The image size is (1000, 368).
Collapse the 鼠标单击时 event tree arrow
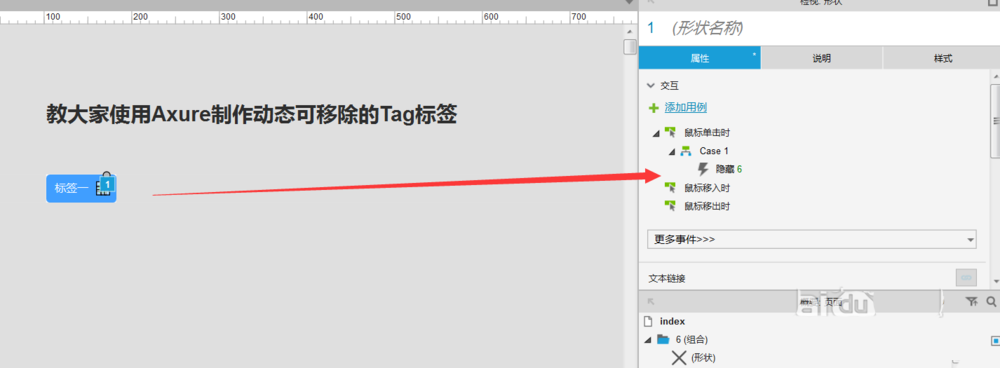(x=655, y=133)
